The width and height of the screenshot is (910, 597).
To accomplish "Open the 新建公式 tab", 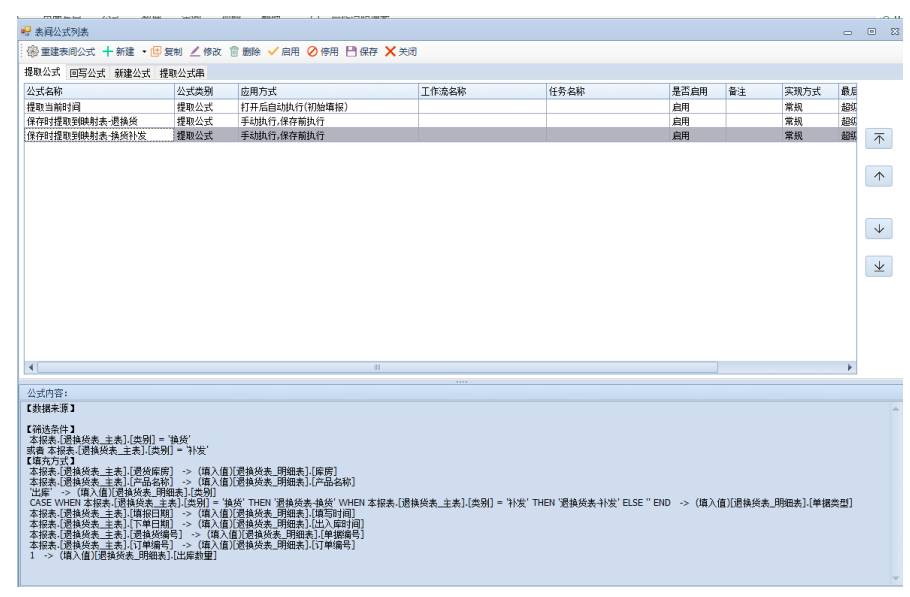I will [132, 73].
